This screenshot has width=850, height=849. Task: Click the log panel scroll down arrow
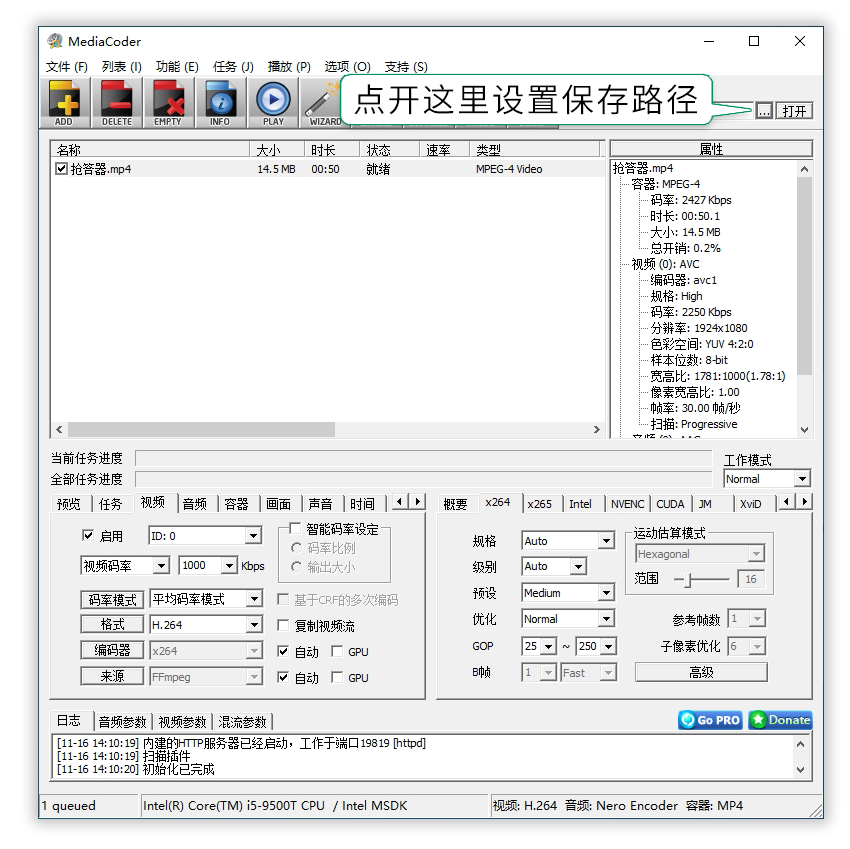801,769
